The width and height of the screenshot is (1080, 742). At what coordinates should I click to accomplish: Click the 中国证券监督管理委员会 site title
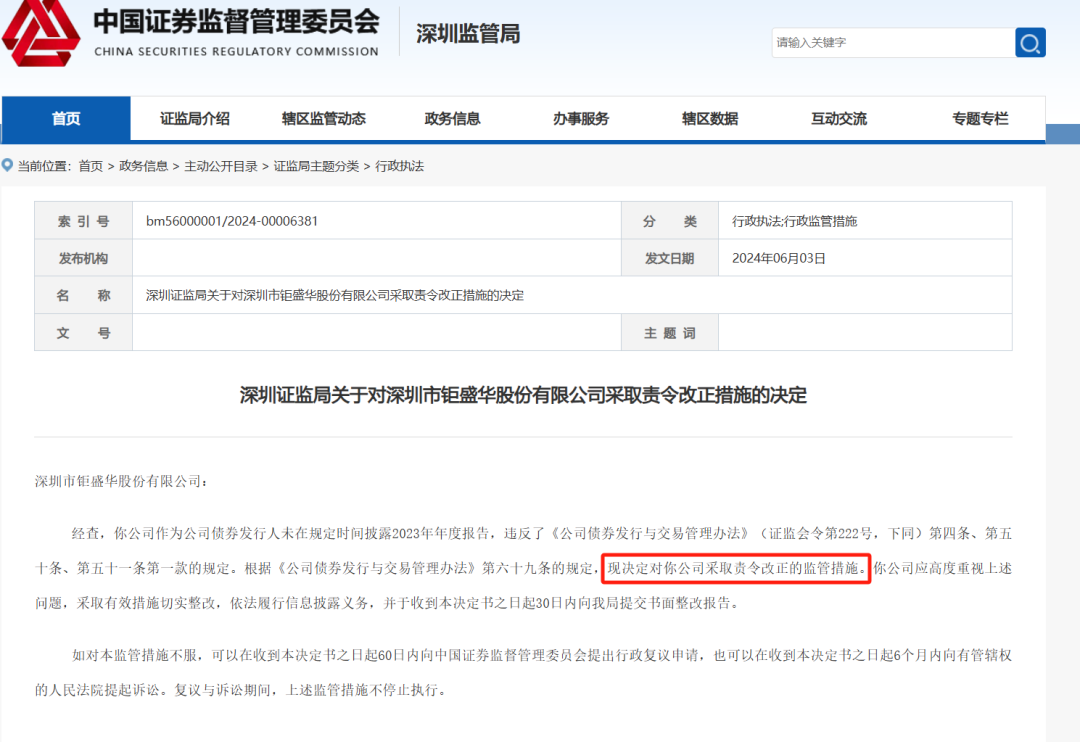pyautogui.click(x=236, y=21)
